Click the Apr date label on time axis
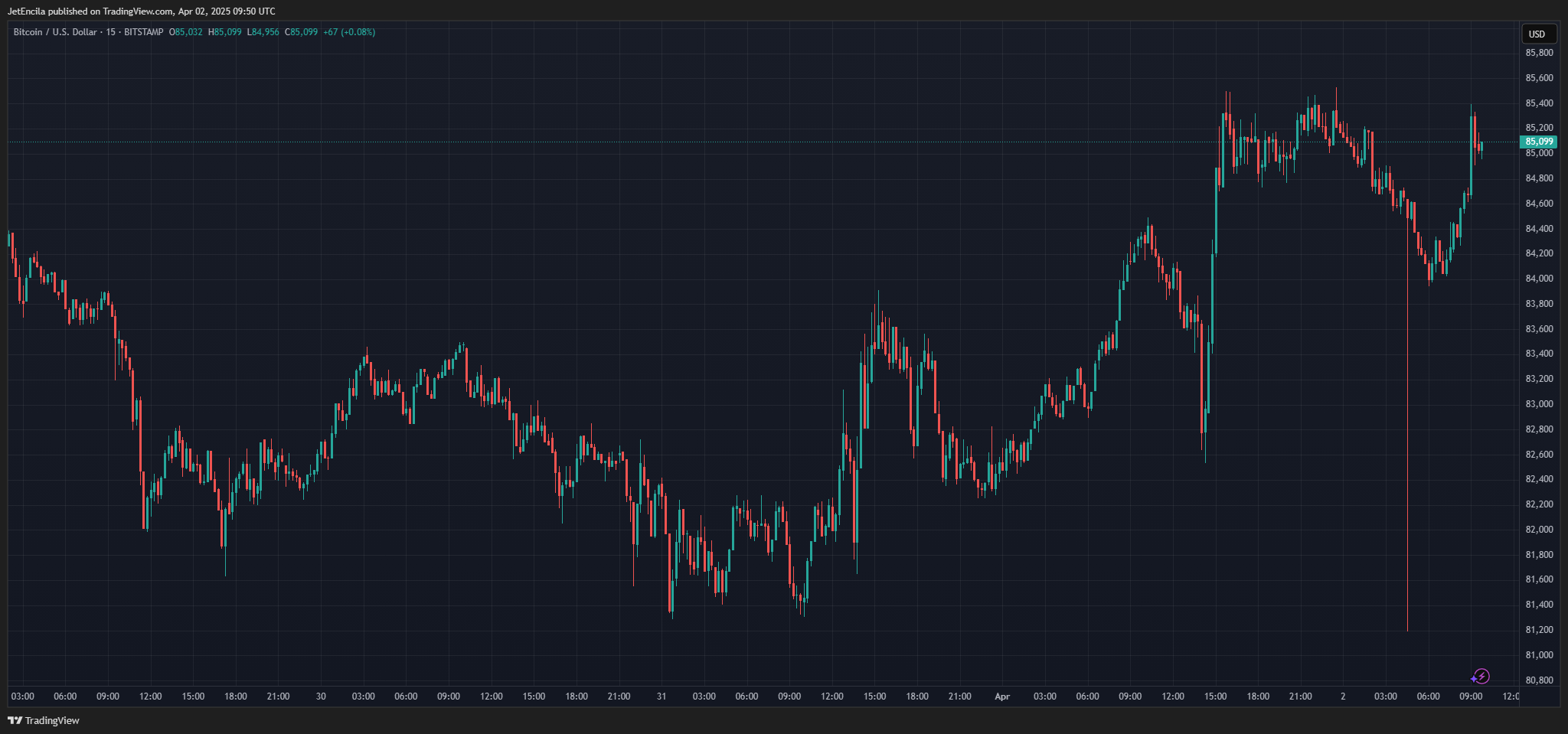Screen dimensions: 1568x734 1002,696
